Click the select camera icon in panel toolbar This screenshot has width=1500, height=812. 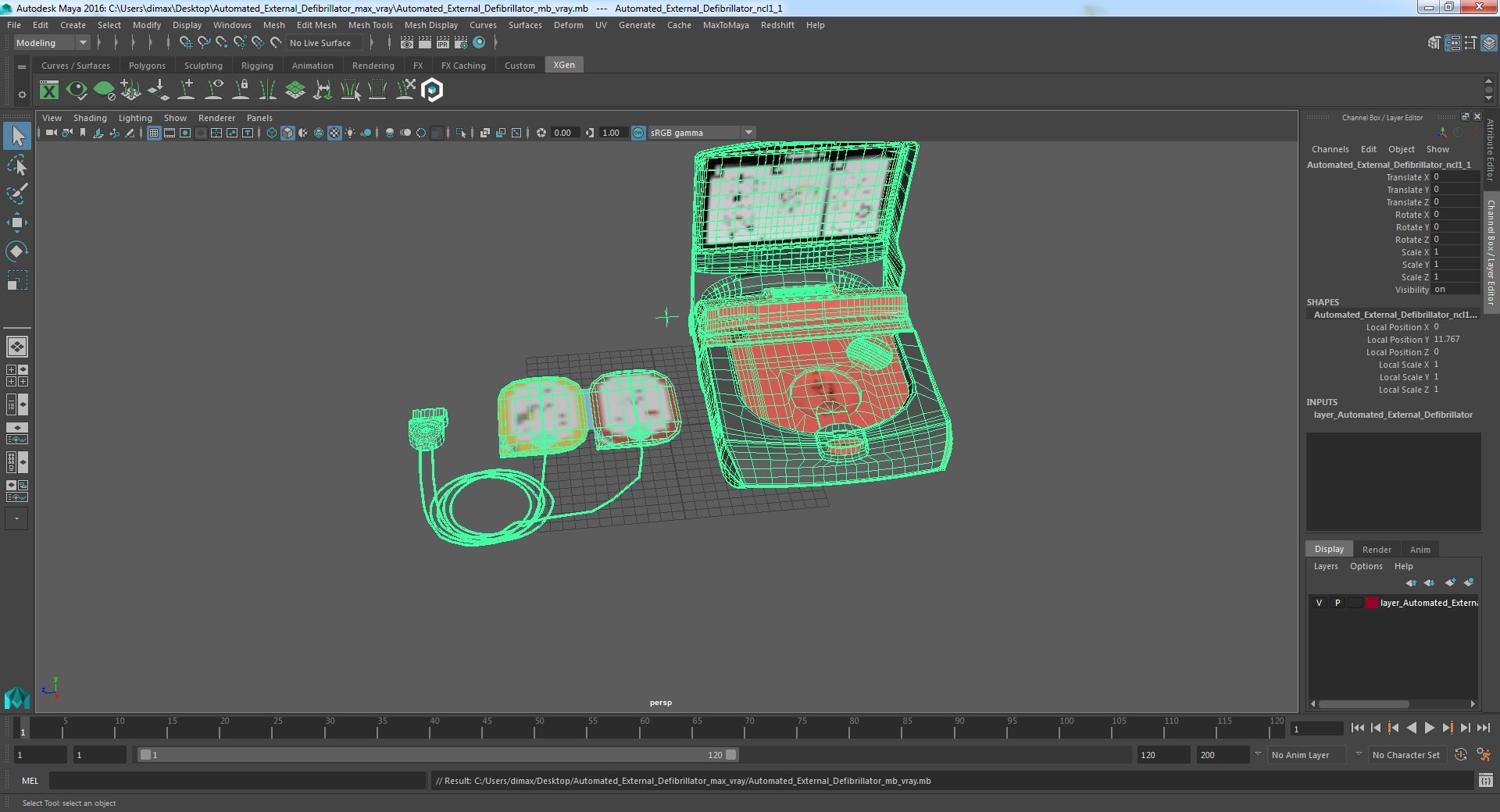click(51, 133)
